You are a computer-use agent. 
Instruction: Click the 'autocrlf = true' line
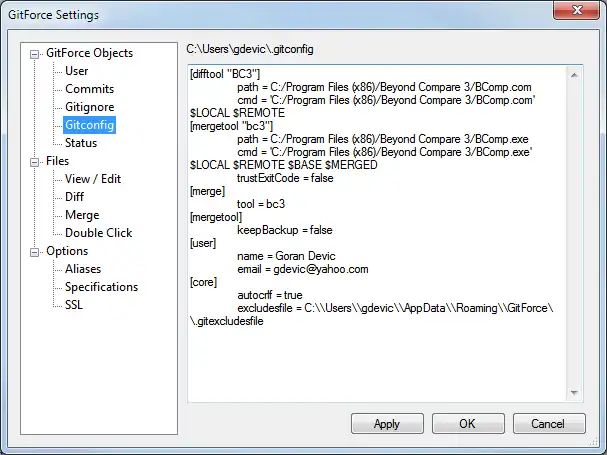pyautogui.click(x=270, y=295)
